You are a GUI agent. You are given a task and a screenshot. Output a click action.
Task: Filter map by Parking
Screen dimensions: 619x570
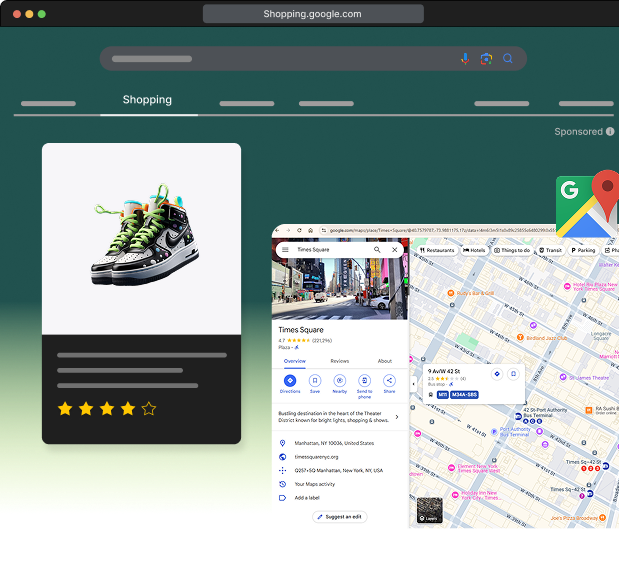[583, 250]
